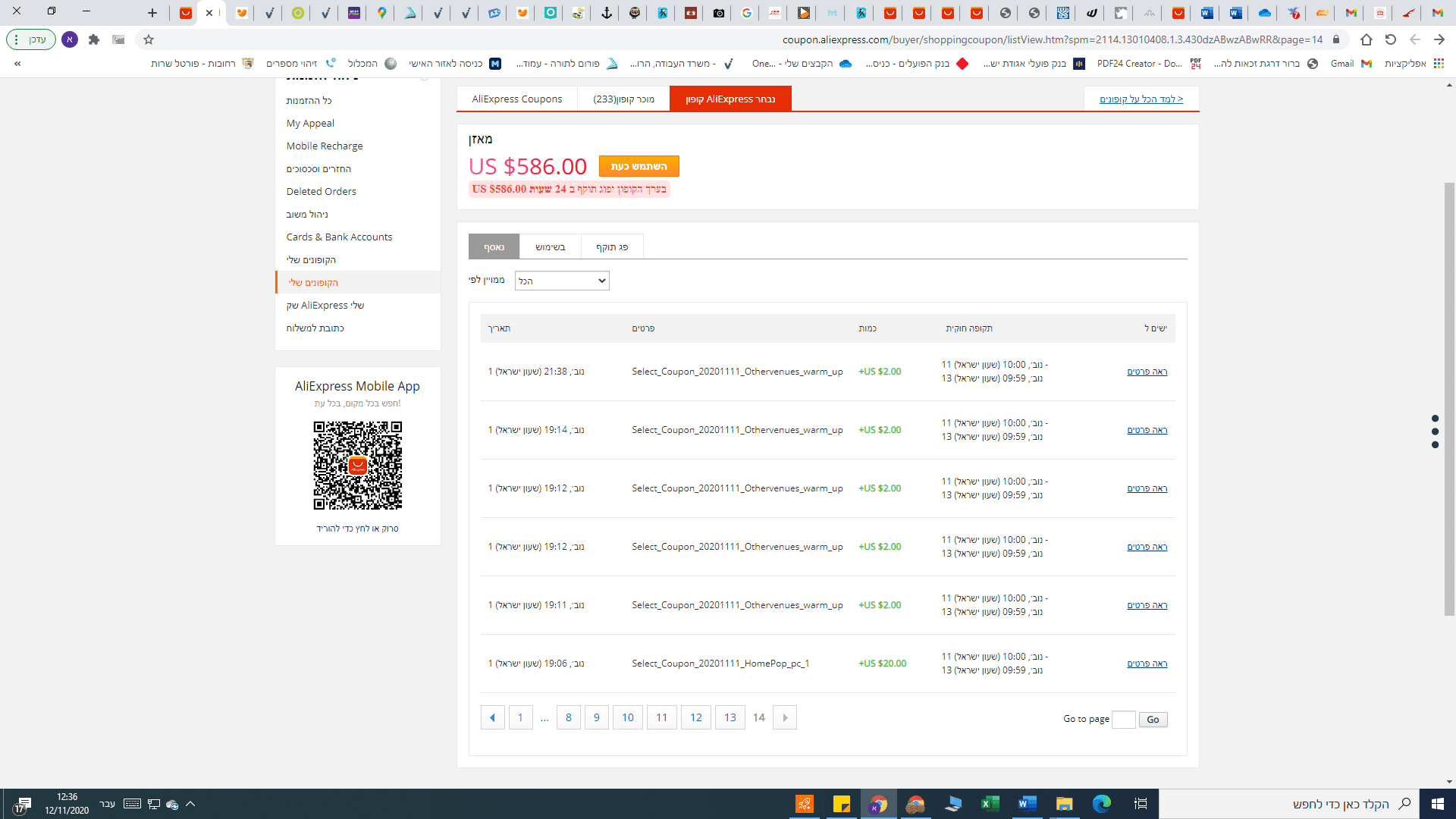Expand the bookmarks overflow chevron
Viewport: 1456px width, 819px height.
[x=17, y=64]
